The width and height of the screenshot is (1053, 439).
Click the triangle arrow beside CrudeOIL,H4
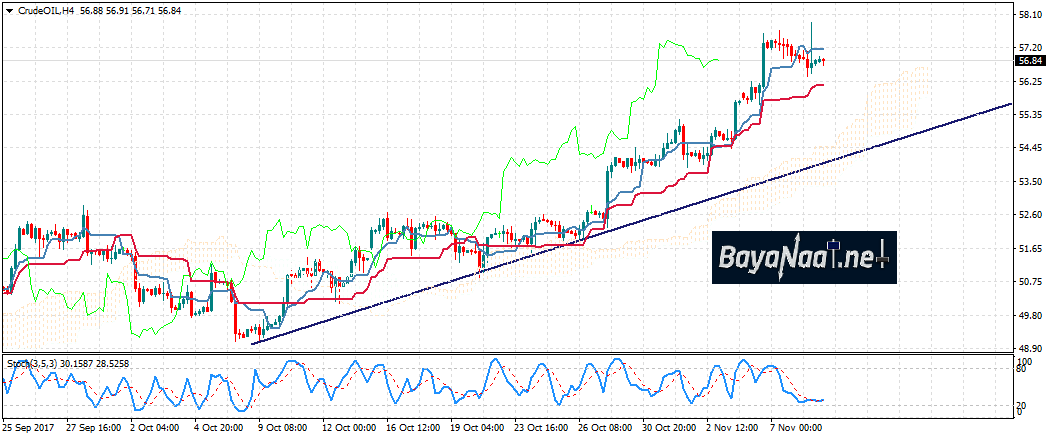pos(10,10)
